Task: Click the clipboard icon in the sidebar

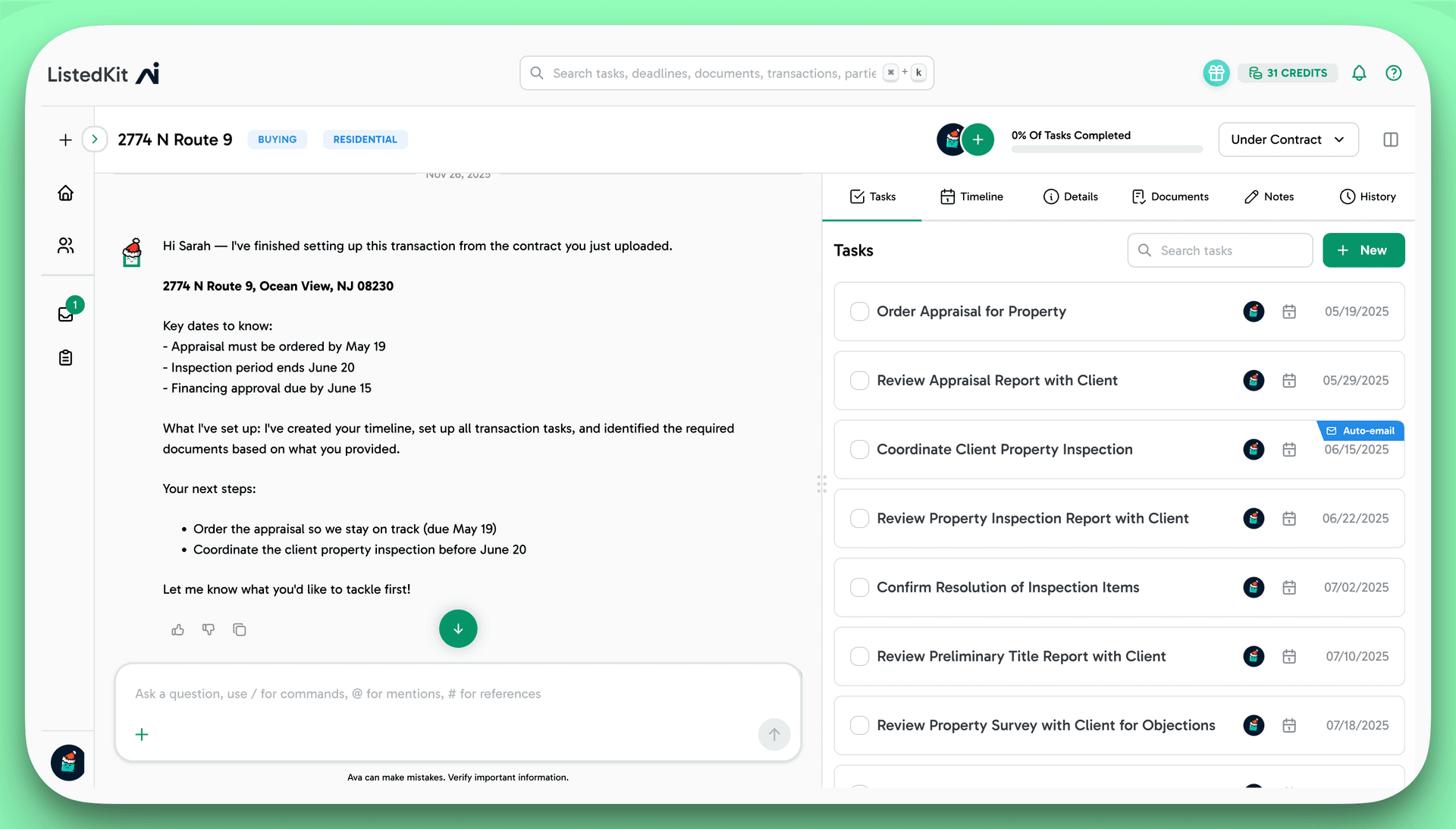Action: click(x=66, y=357)
